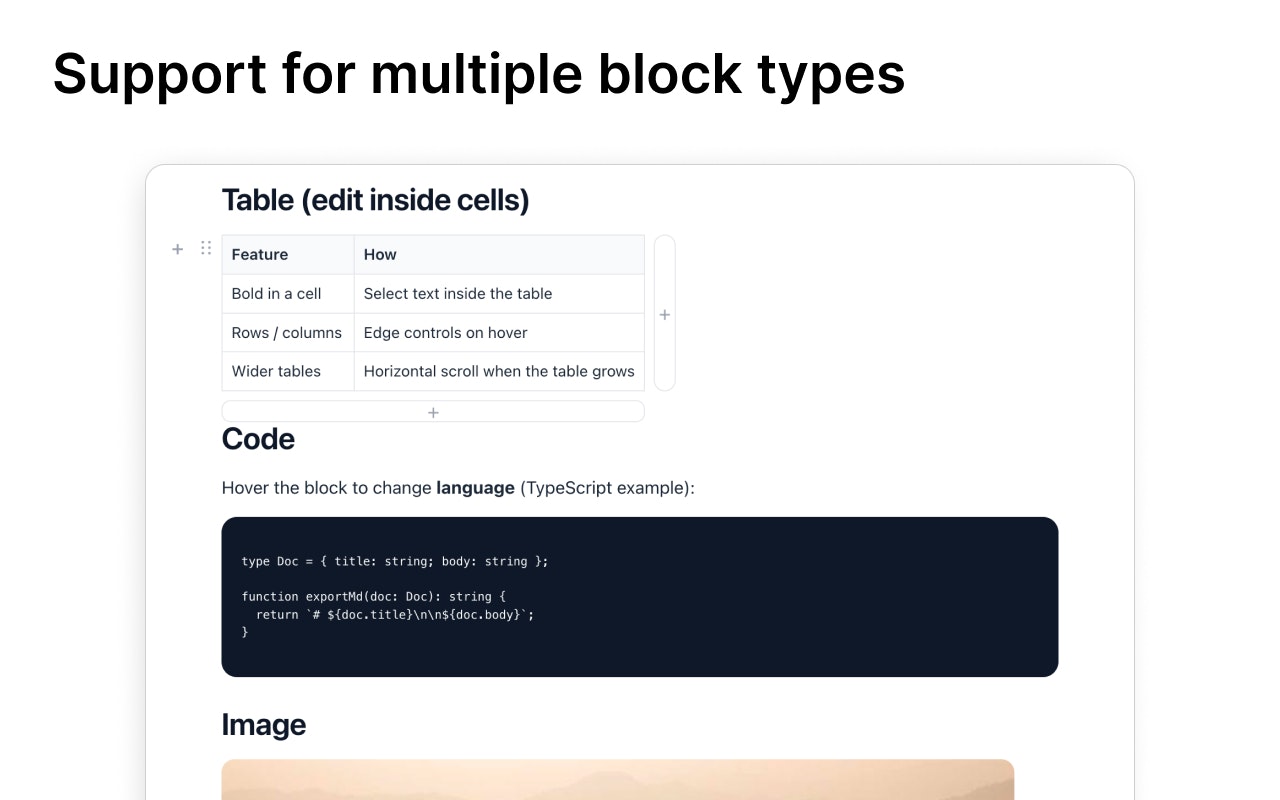
Task: Click the add block plus icon
Action: coord(177,249)
